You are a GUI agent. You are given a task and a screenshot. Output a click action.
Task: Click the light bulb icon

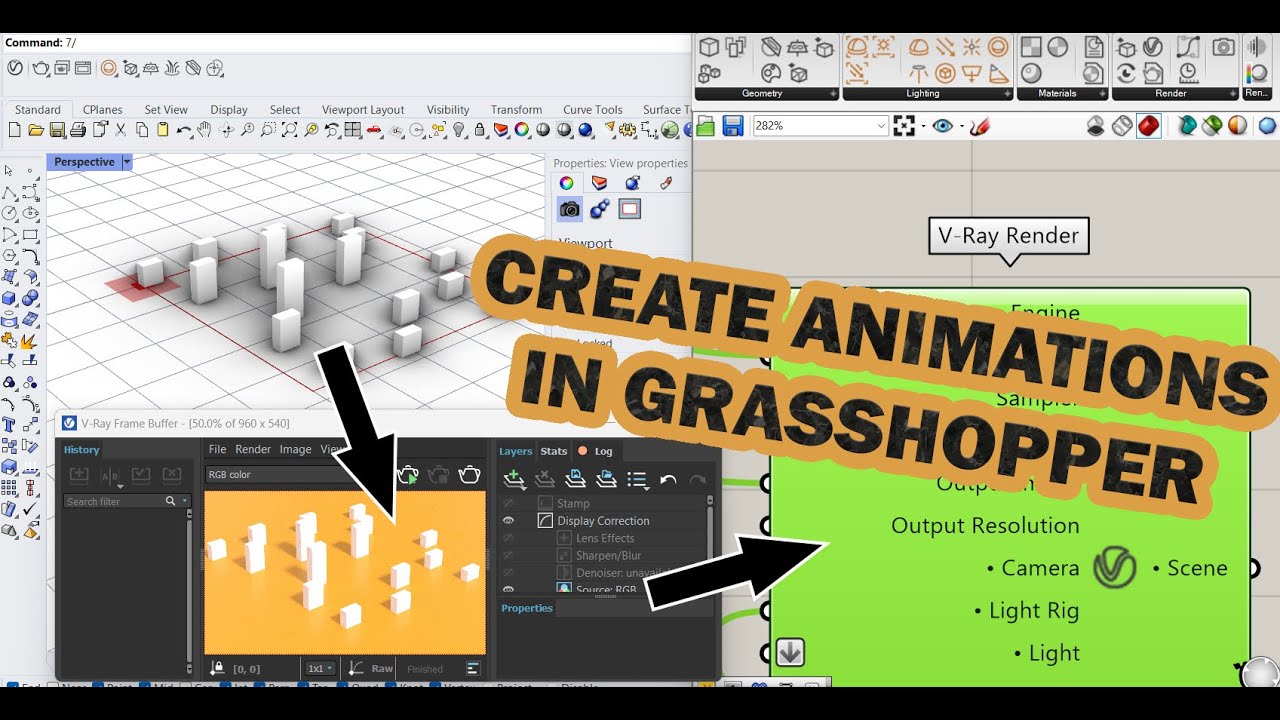point(459,130)
